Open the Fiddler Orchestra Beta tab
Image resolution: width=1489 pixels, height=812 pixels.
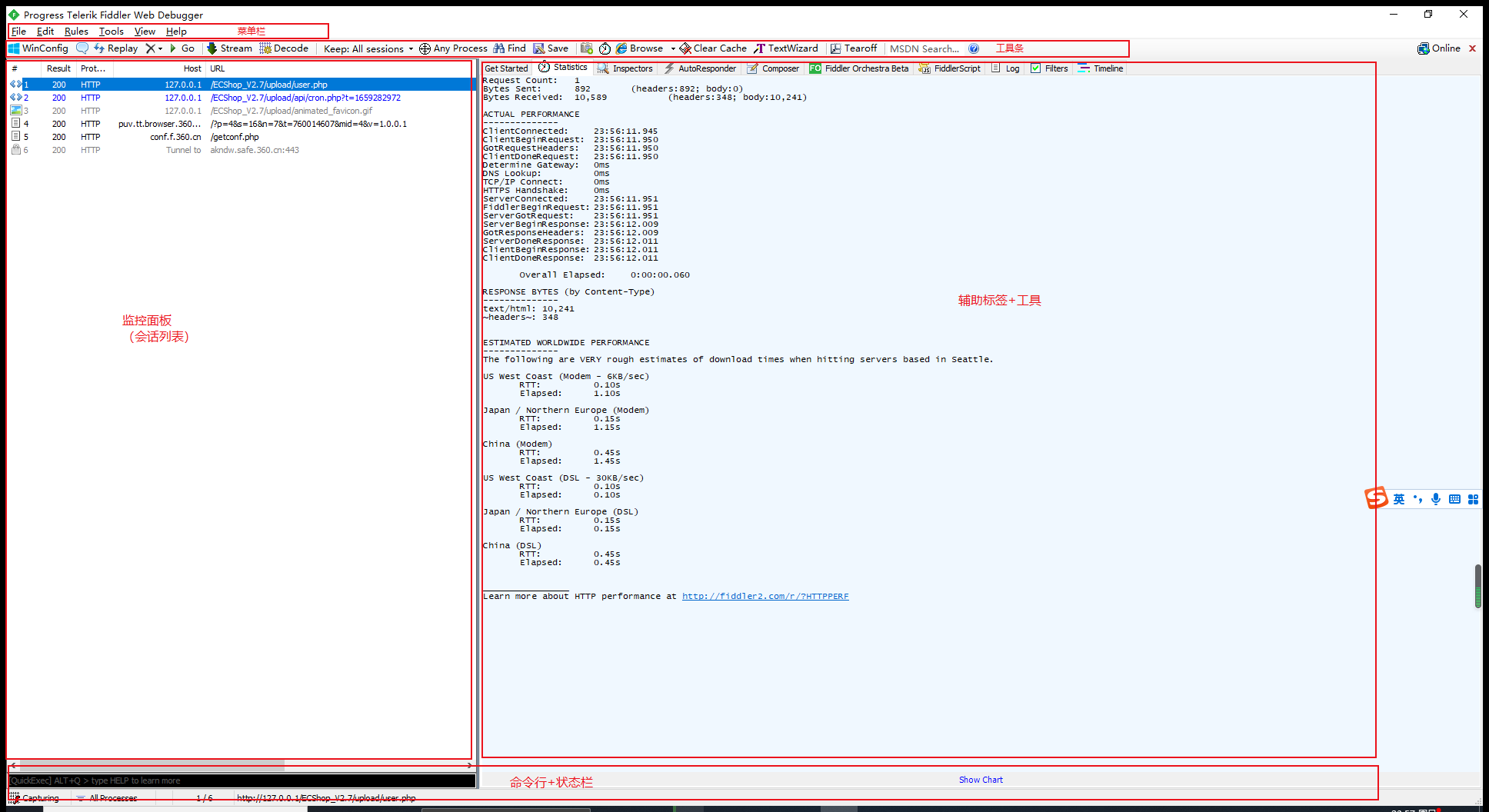click(x=858, y=68)
